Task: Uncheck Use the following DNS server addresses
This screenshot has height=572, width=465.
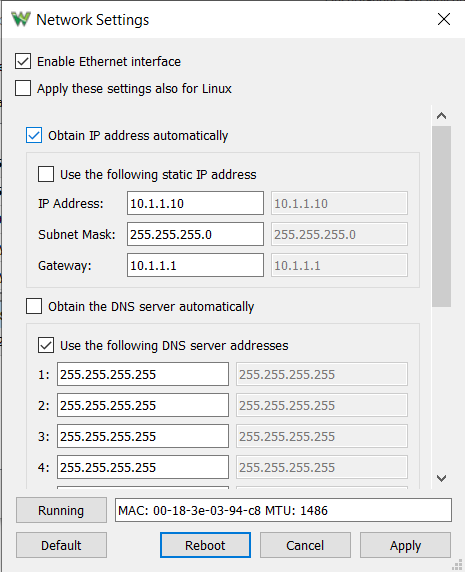Action: [x=46, y=345]
